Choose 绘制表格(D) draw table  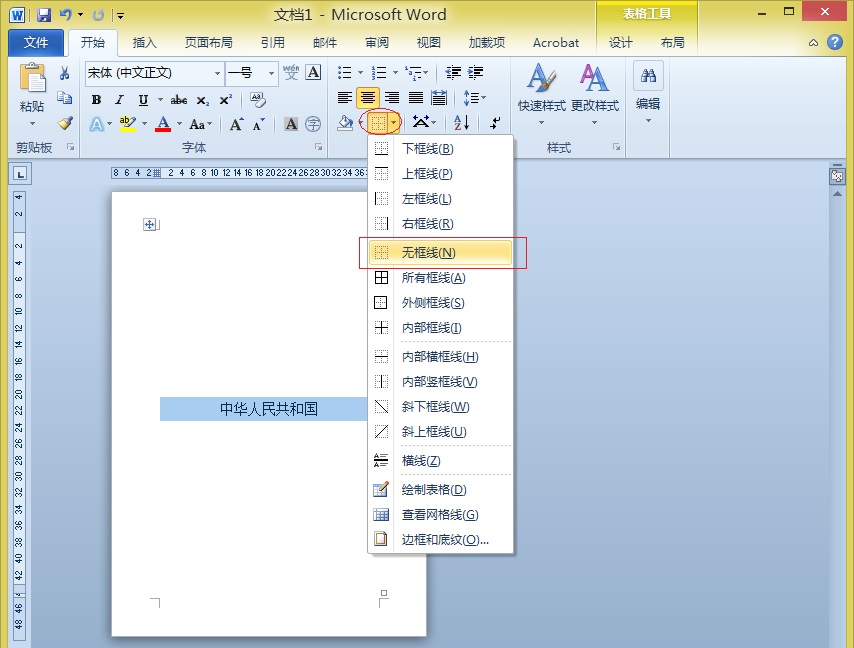point(441,490)
